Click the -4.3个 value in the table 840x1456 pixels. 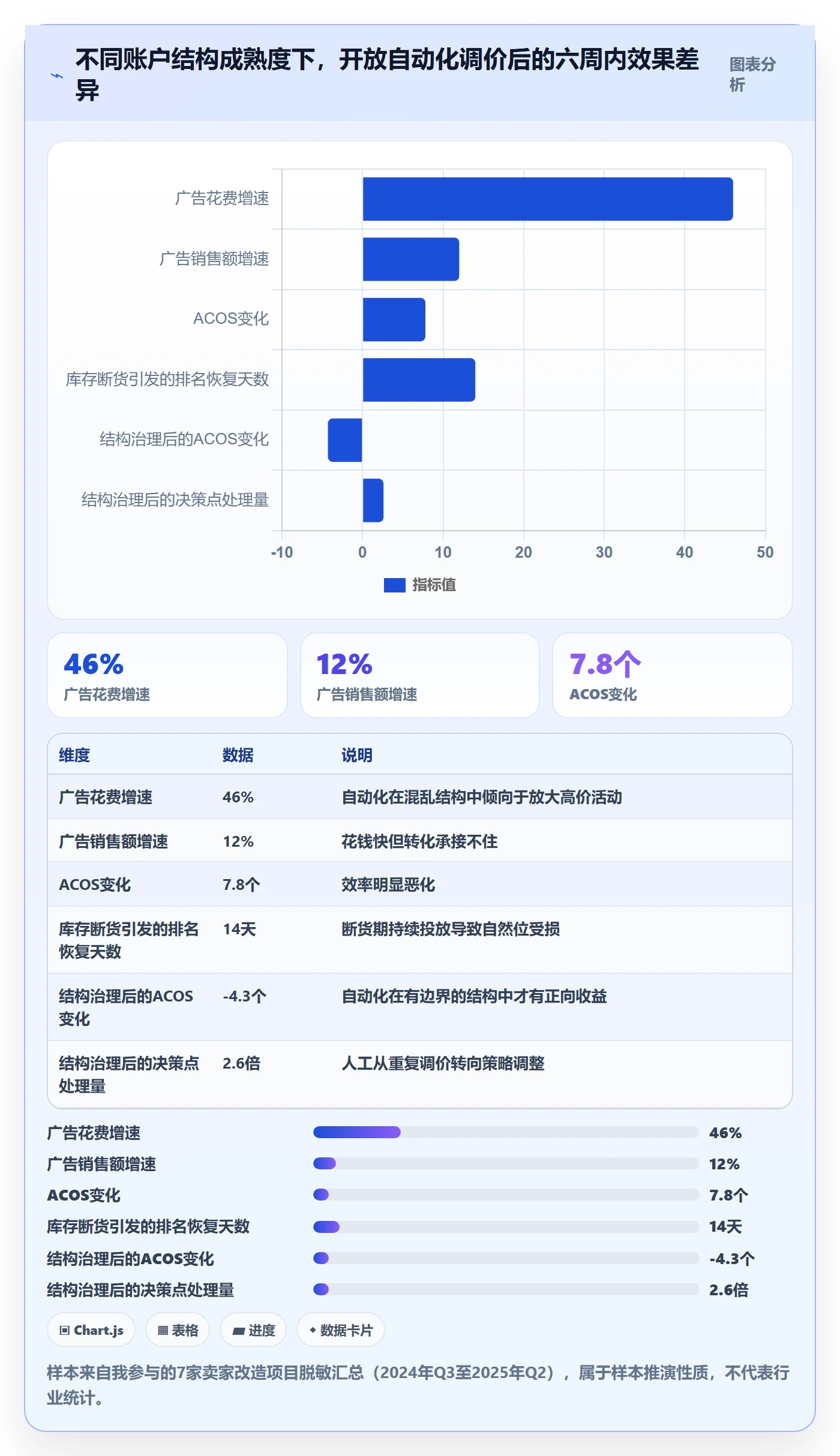244,996
